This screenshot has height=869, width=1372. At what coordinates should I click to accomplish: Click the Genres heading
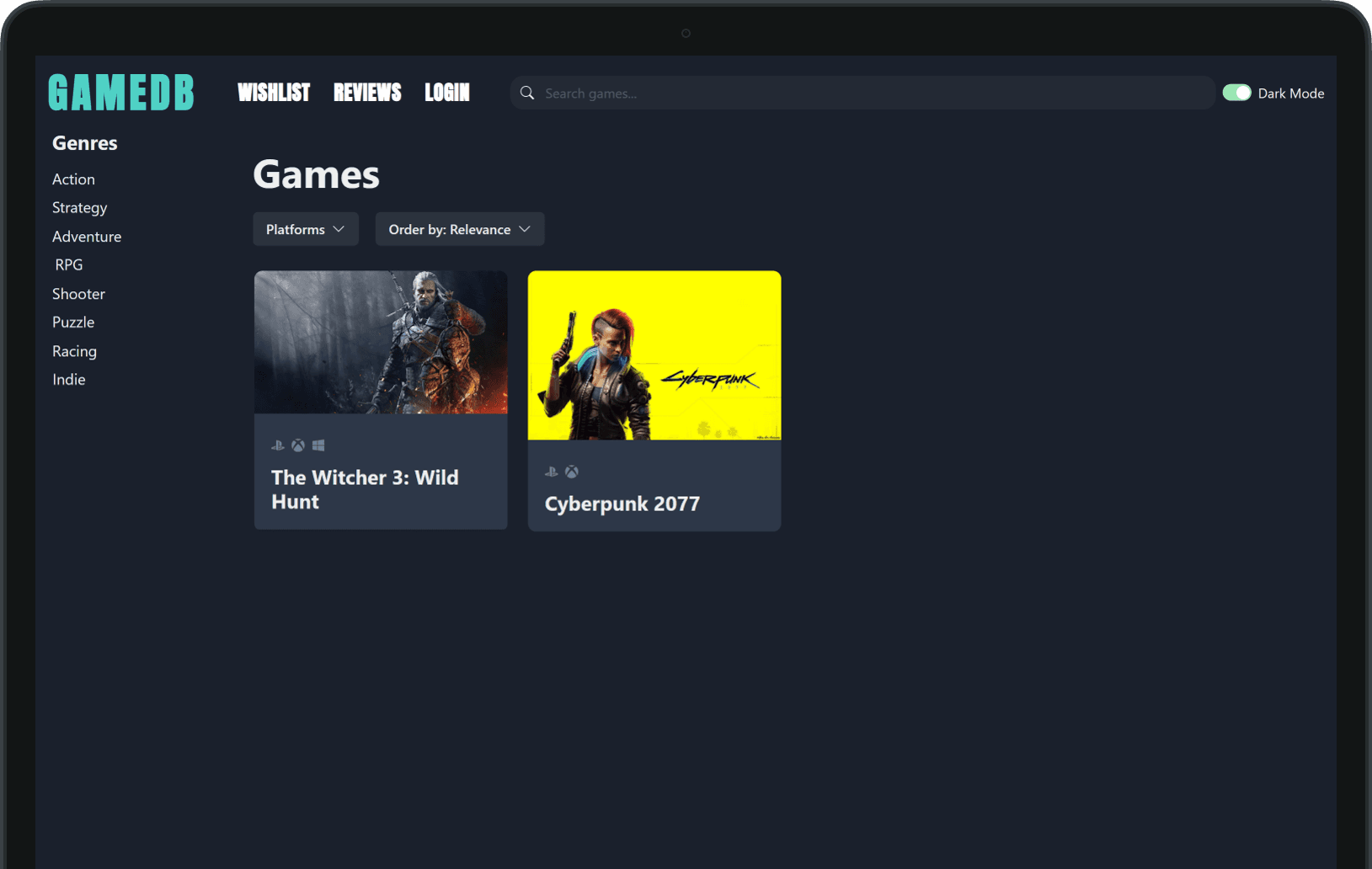(85, 143)
